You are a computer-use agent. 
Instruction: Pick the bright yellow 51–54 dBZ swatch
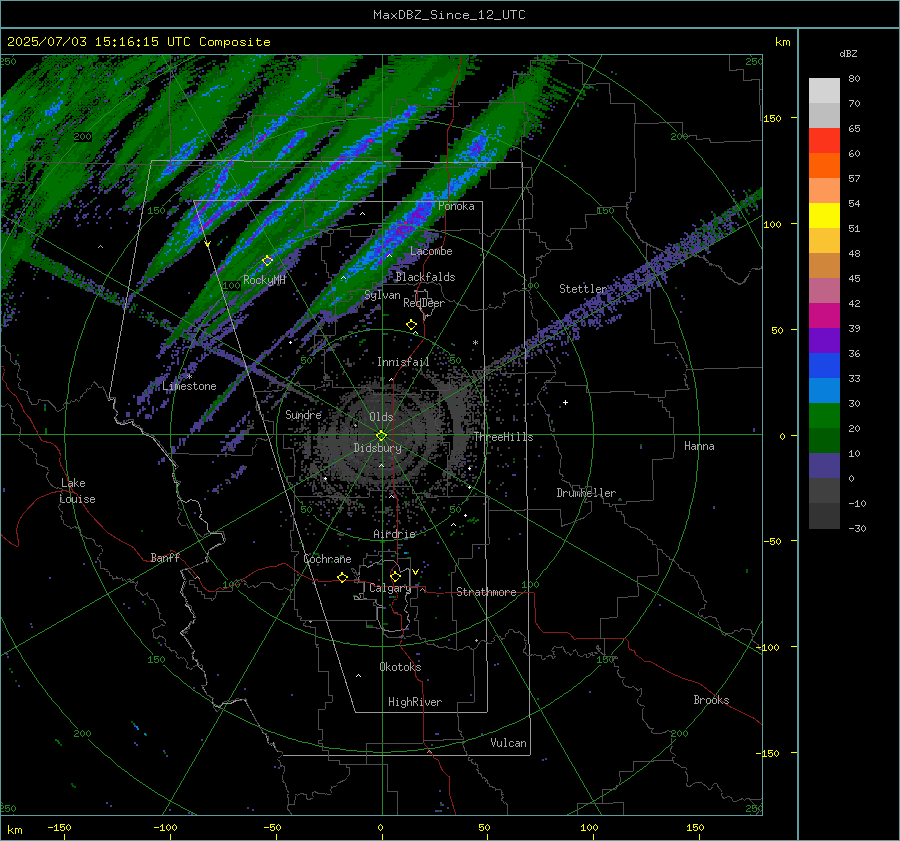[824, 216]
